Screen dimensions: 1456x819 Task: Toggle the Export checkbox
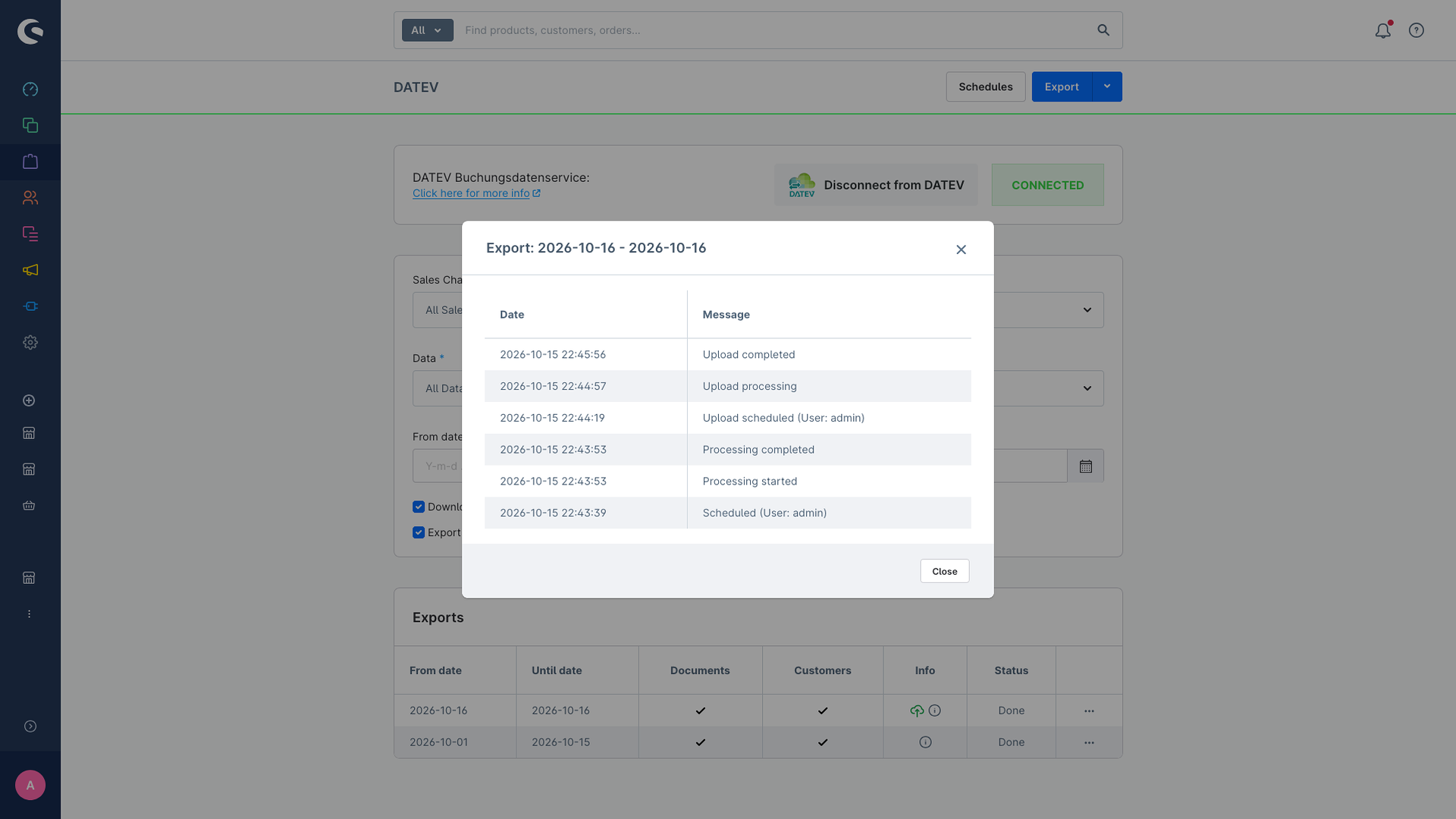pos(419,532)
